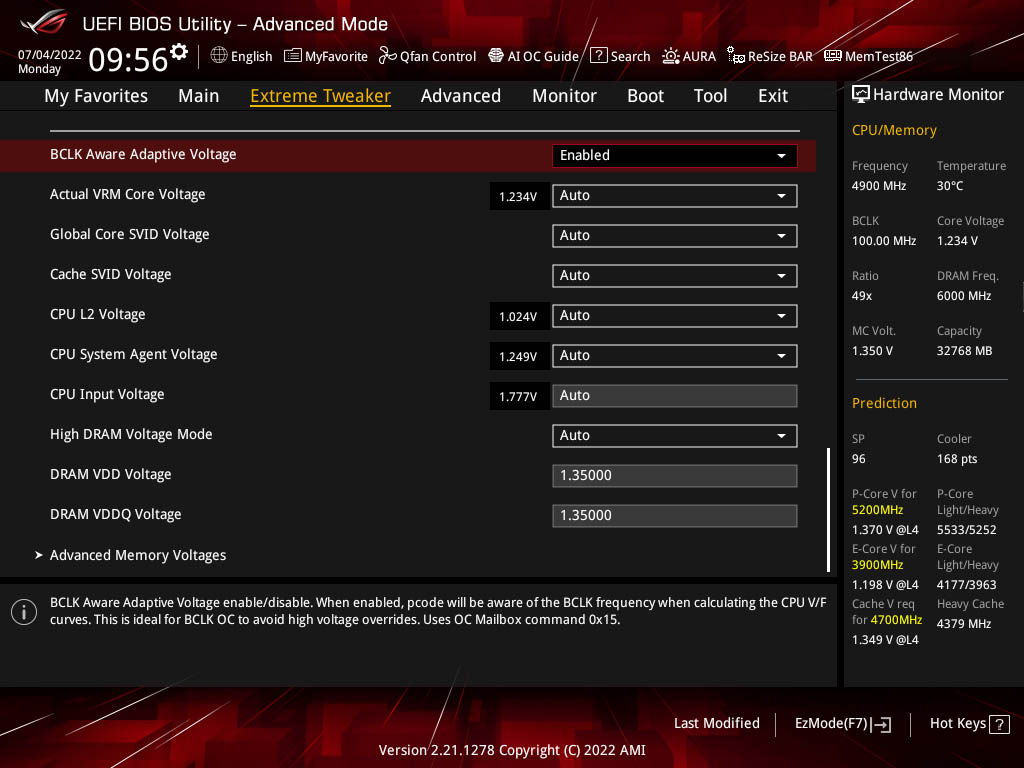
Task: Click the 1.024V L2 voltage reading
Action: pos(519,317)
